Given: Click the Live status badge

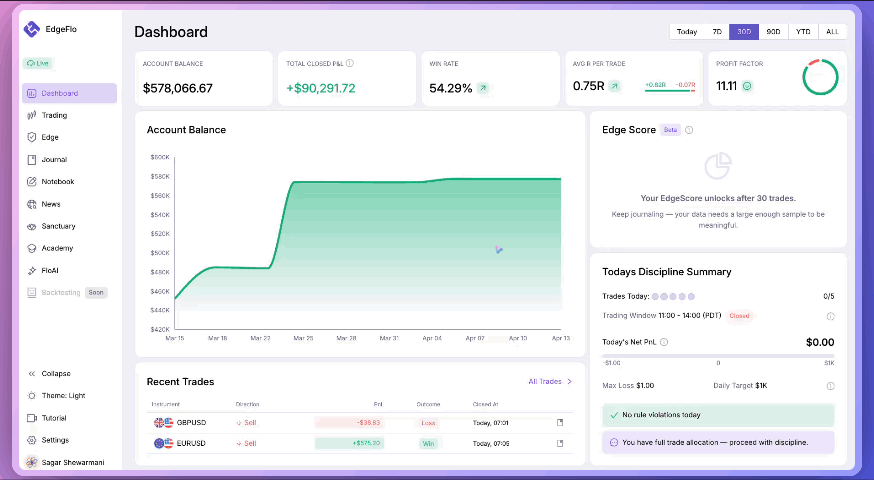Looking at the screenshot, I should coord(37,63).
